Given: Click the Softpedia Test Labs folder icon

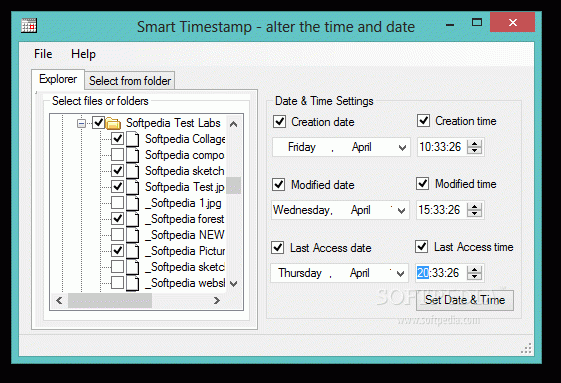Looking at the screenshot, I should (113, 123).
